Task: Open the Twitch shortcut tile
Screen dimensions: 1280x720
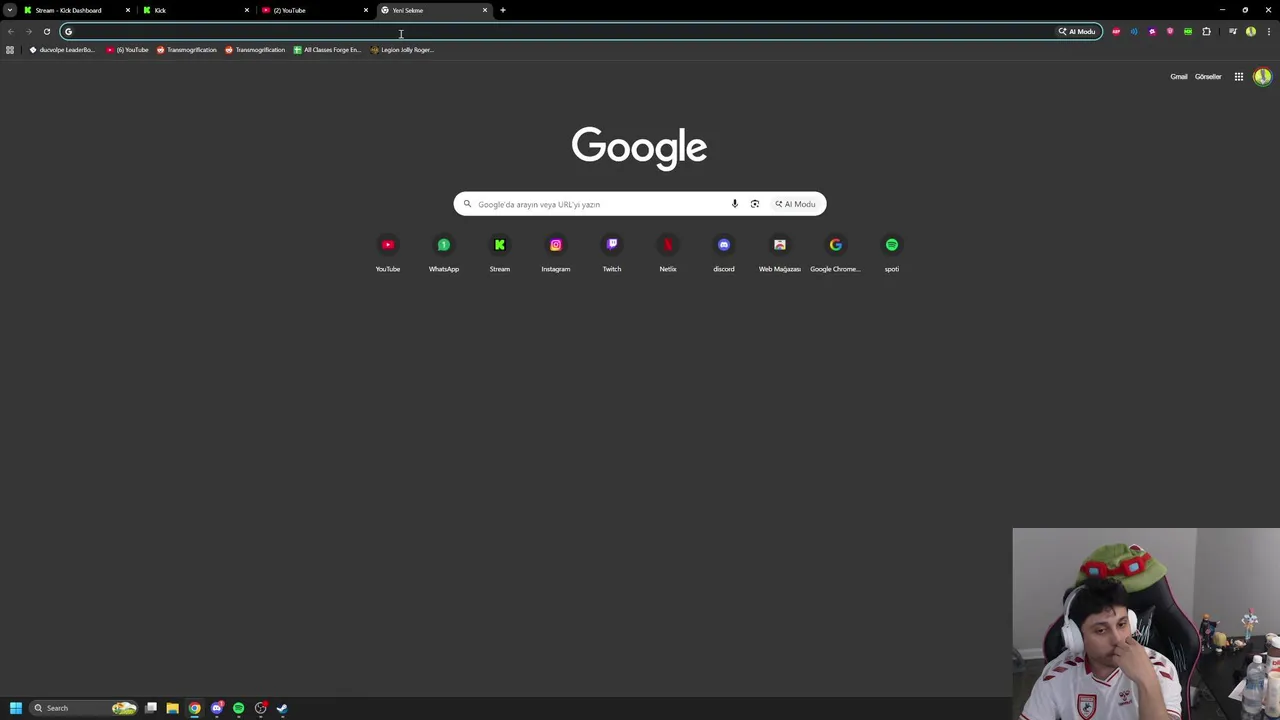Action: [x=612, y=254]
